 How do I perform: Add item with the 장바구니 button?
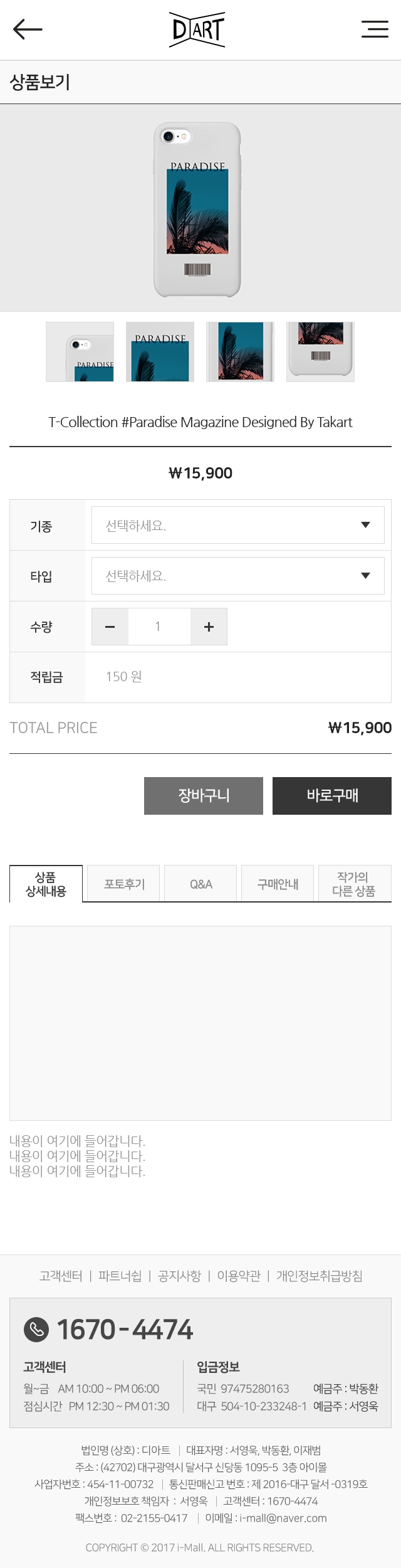204,796
